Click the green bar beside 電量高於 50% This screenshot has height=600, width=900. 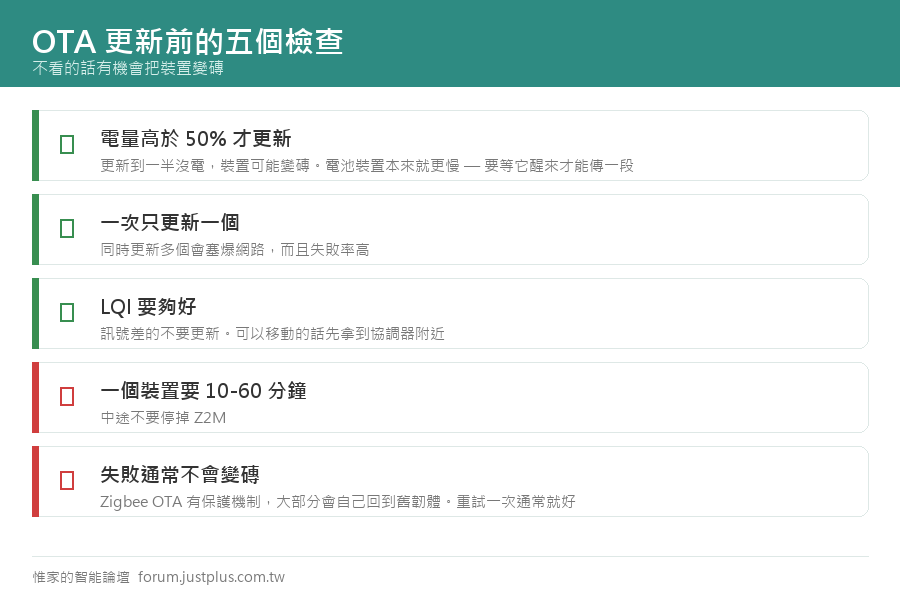(36, 145)
